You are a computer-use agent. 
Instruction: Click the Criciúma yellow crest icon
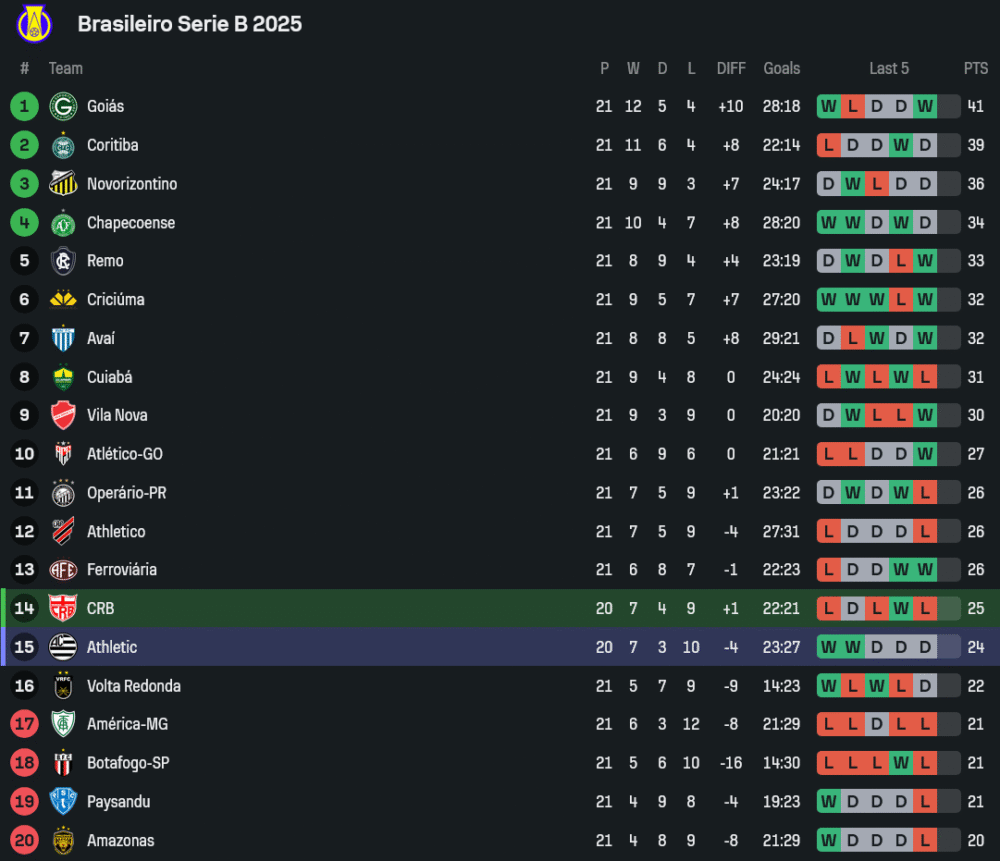(63, 300)
